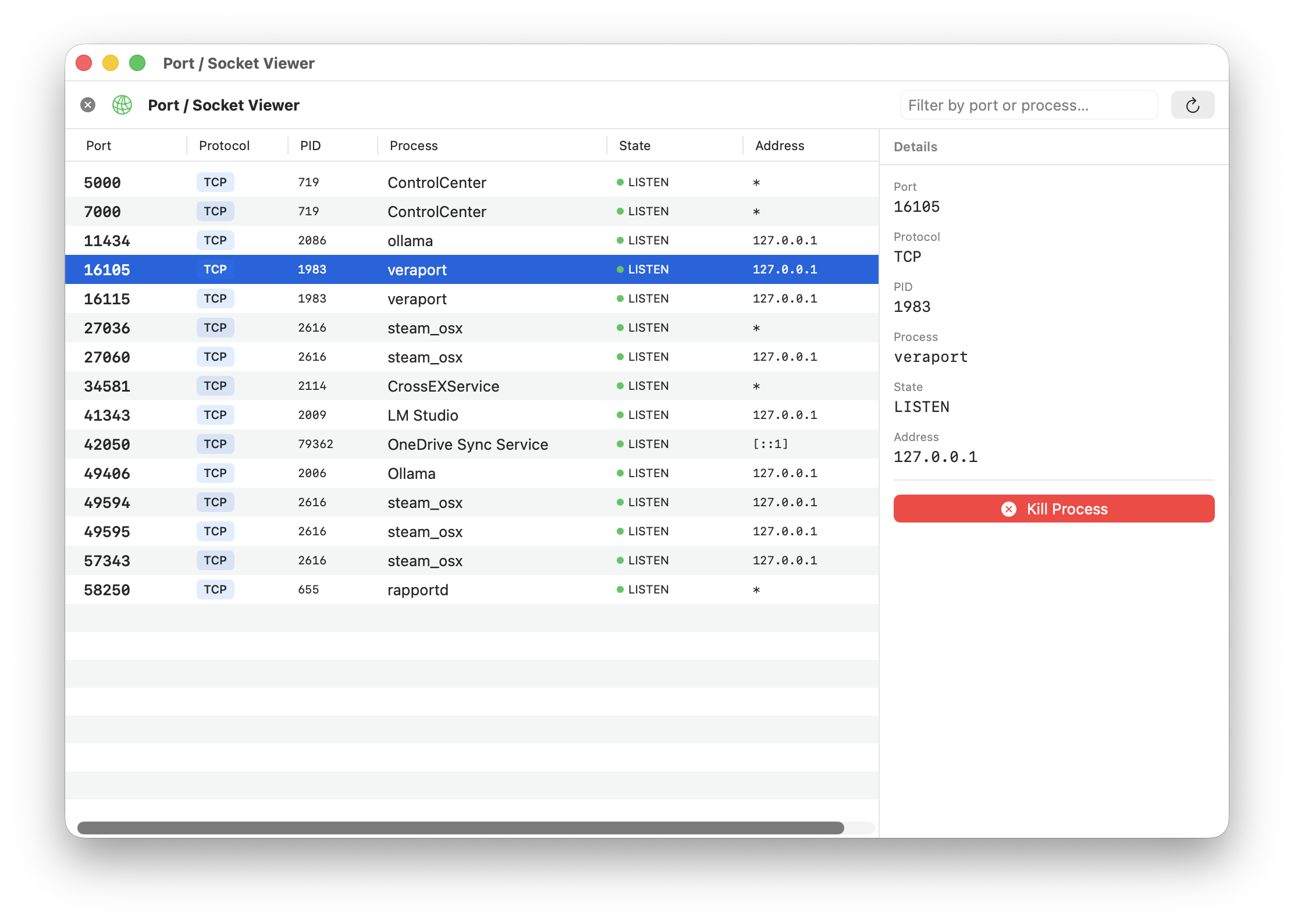Select the ollama row on port 11434
This screenshot has height=924, width=1294.
472,240
